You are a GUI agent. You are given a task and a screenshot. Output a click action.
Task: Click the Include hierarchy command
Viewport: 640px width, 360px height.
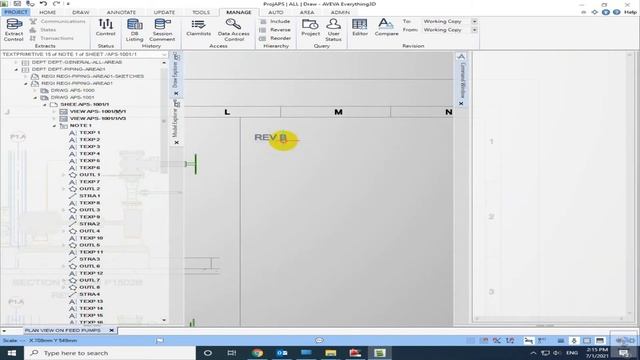(x=275, y=21)
